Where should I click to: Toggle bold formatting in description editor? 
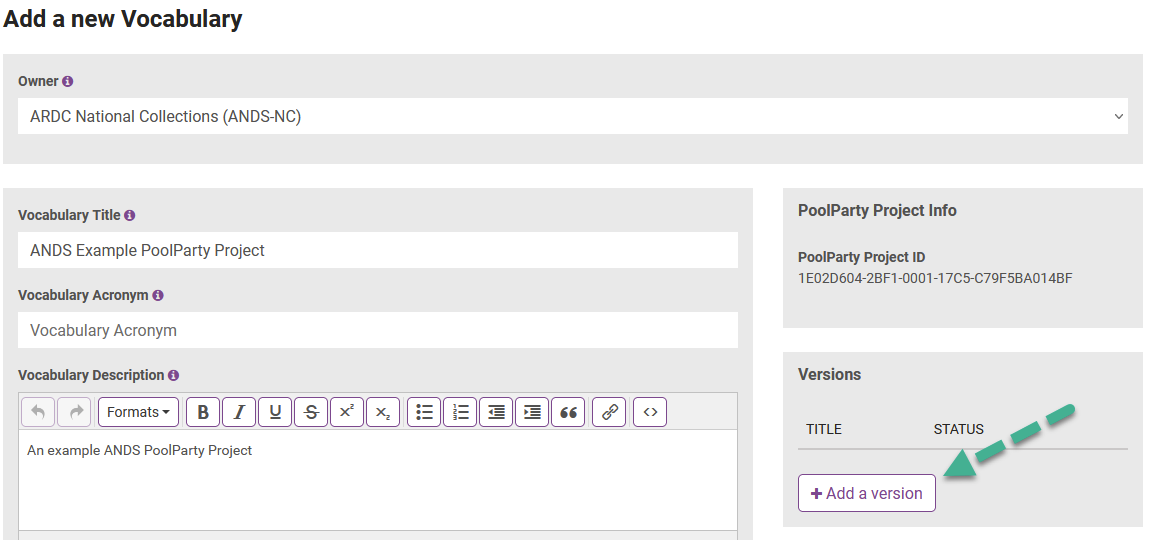point(203,412)
